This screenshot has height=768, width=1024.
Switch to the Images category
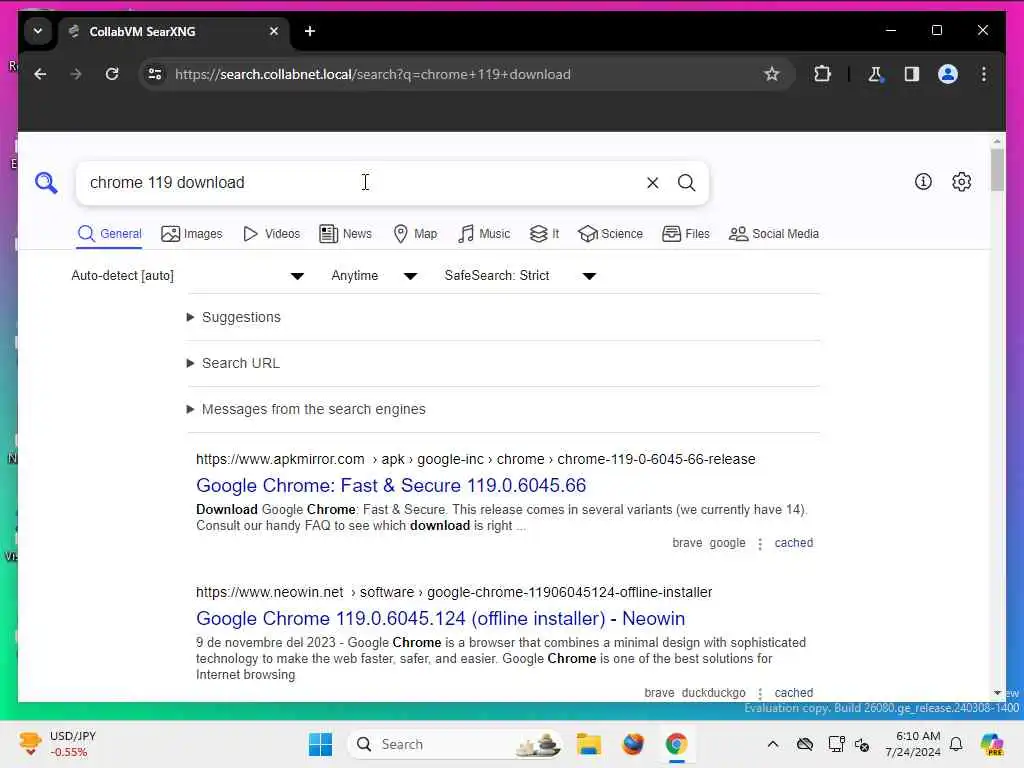click(192, 234)
